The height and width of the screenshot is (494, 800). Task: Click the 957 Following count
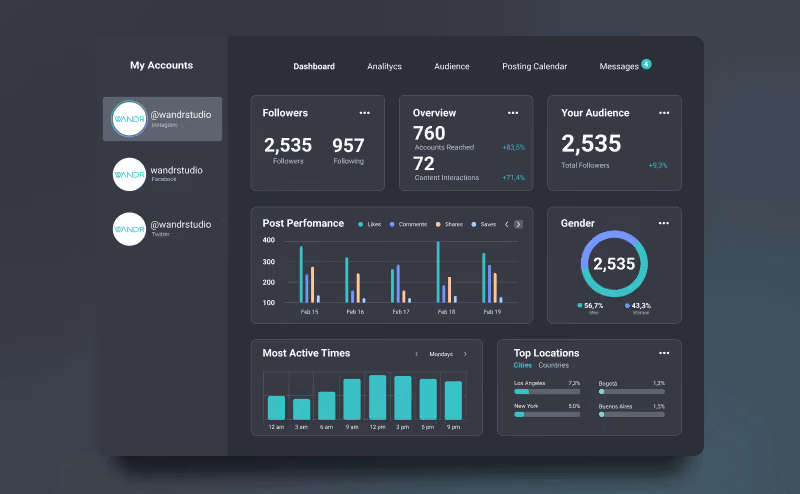[348, 145]
